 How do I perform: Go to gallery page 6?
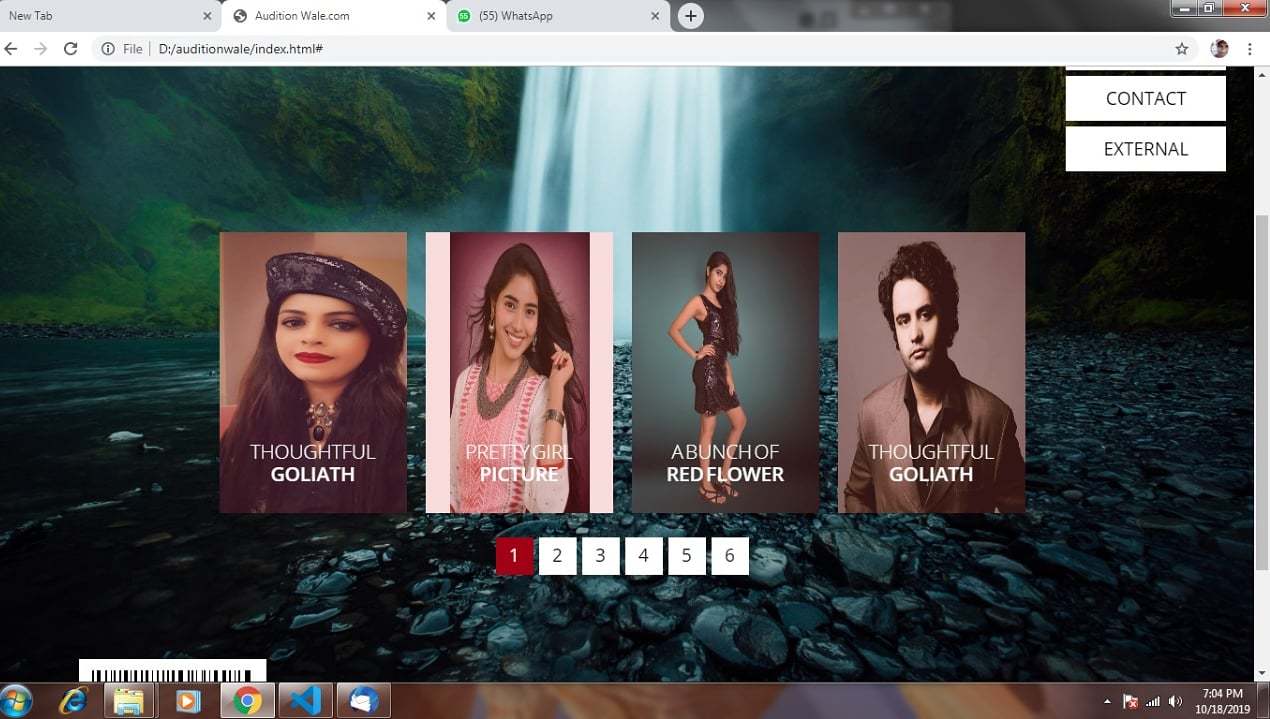point(729,556)
